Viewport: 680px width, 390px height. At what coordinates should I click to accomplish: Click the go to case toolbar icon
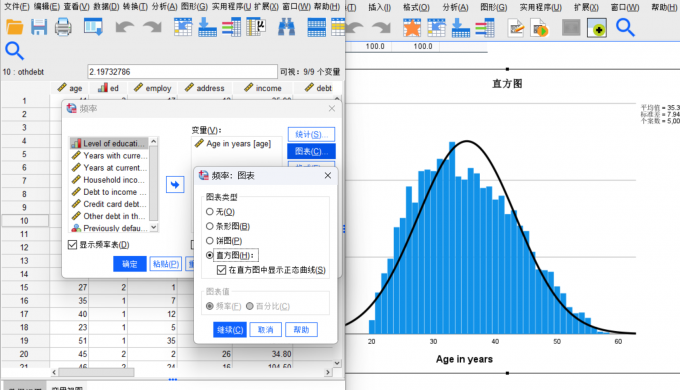click(183, 27)
